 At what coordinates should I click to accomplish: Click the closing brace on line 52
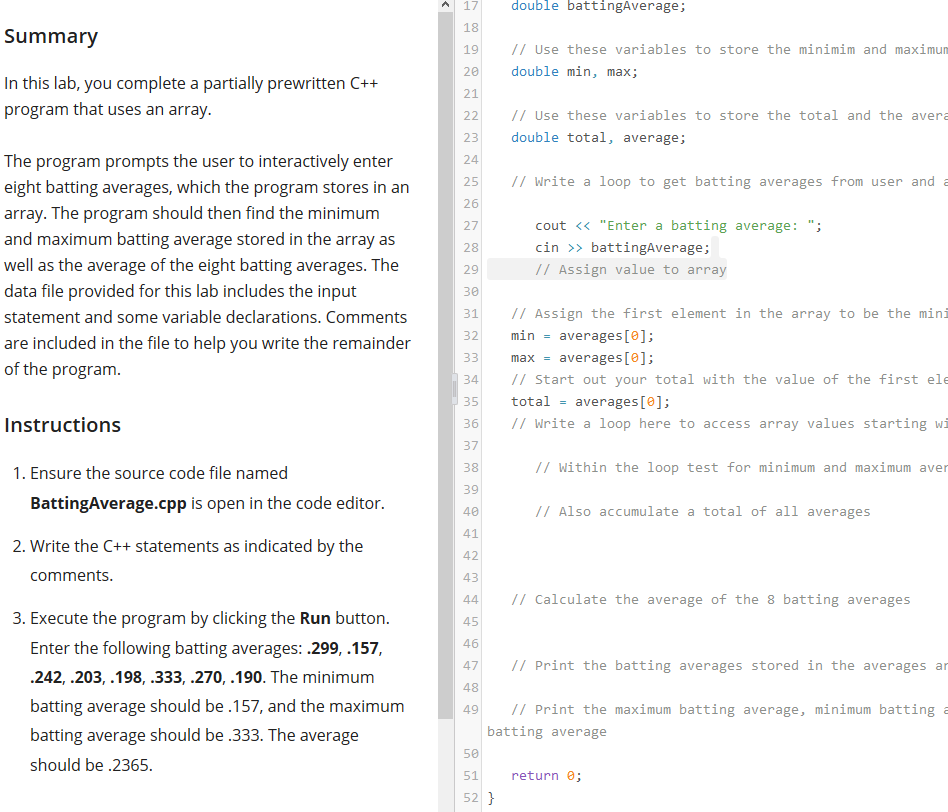pyautogui.click(x=490, y=797)
